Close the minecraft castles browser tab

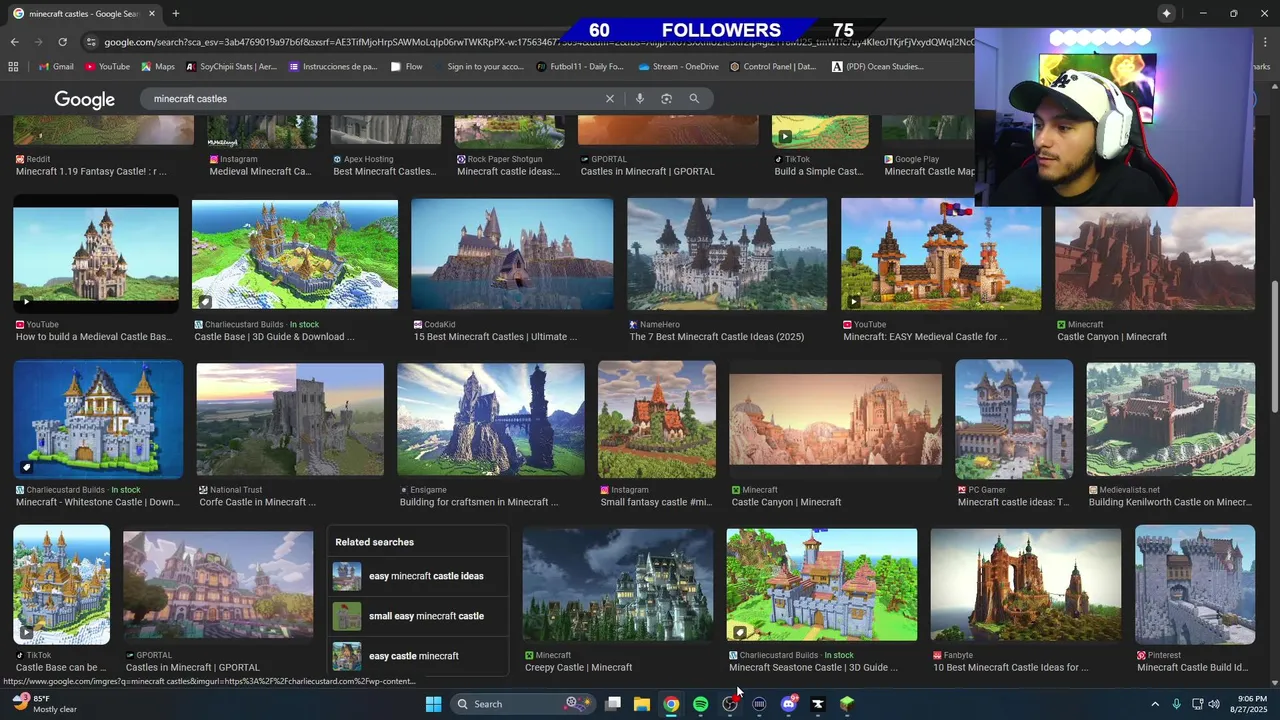click(152, 14)
